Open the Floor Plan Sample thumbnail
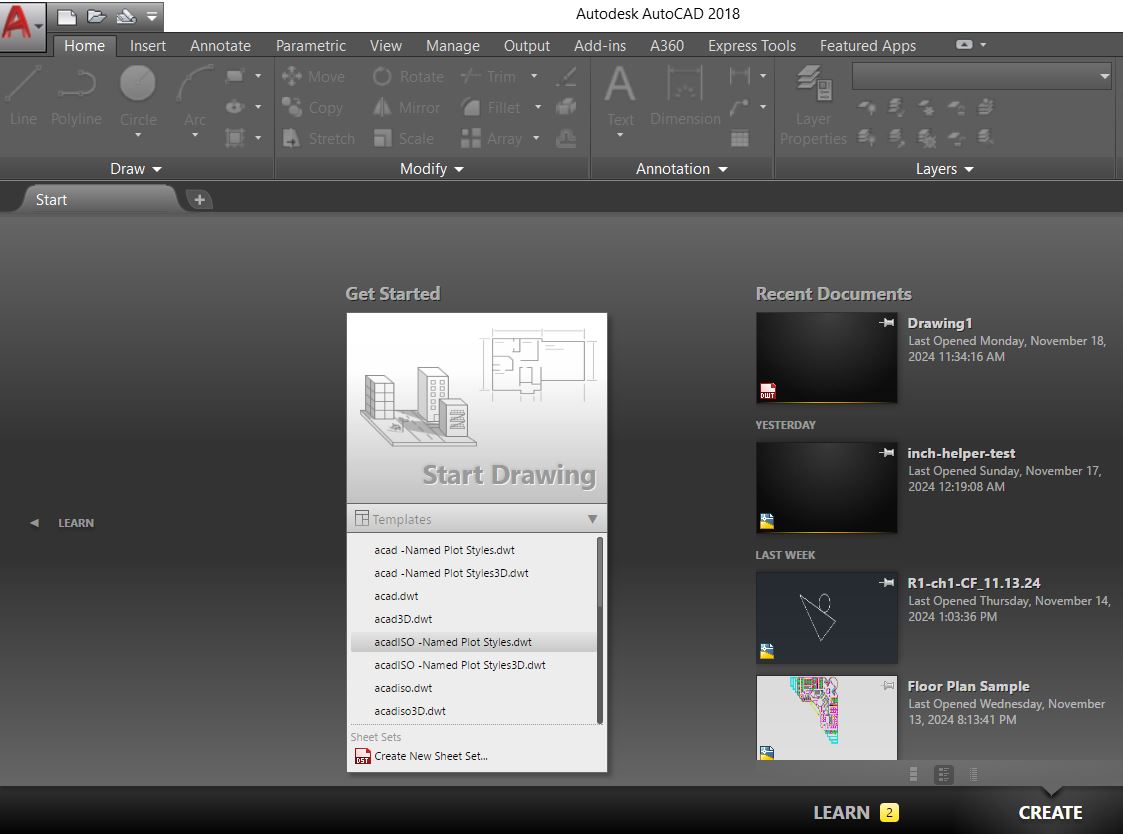 [826, 717]
